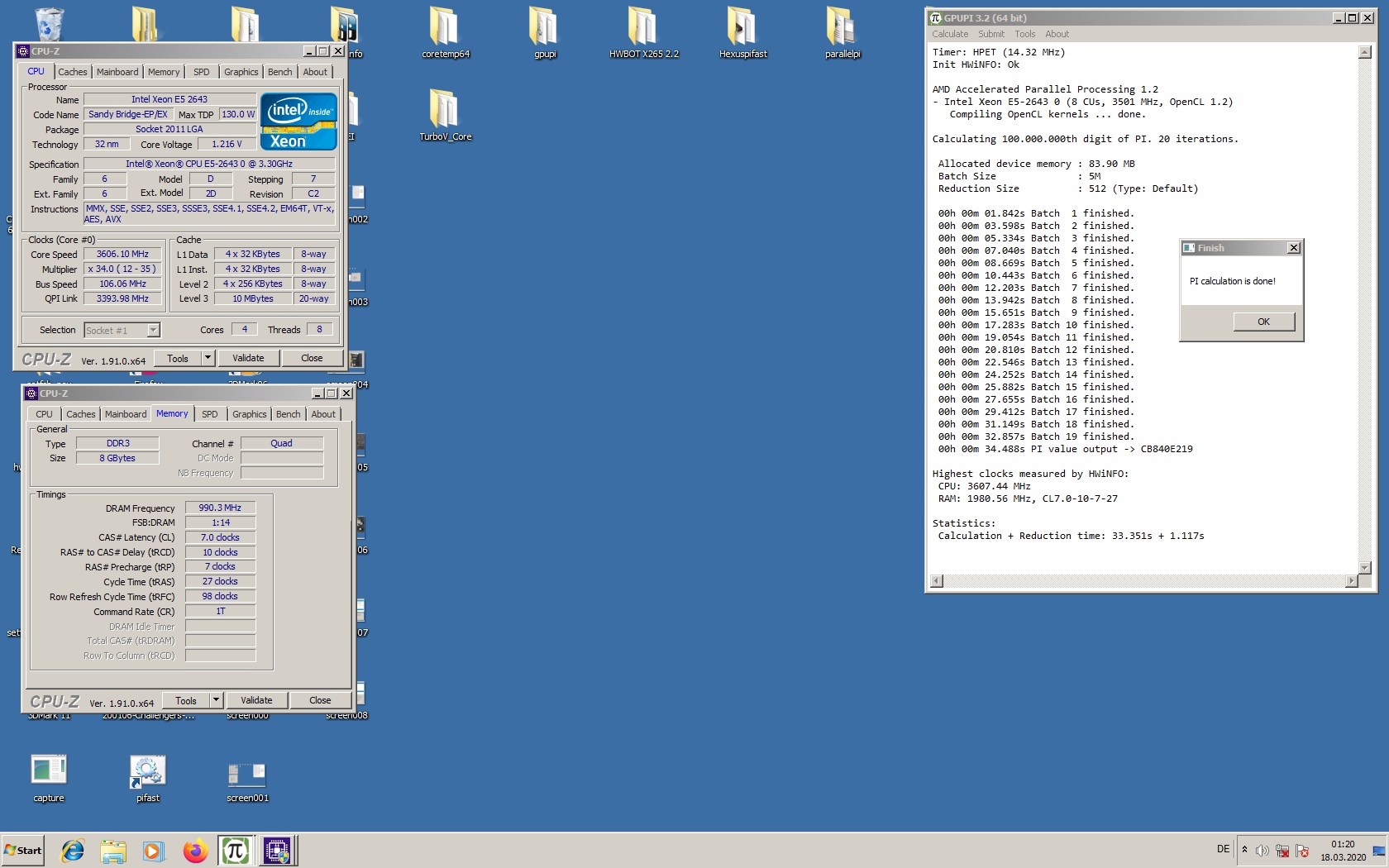Click Validate in upper CPU-Z window

click(248, 358)
